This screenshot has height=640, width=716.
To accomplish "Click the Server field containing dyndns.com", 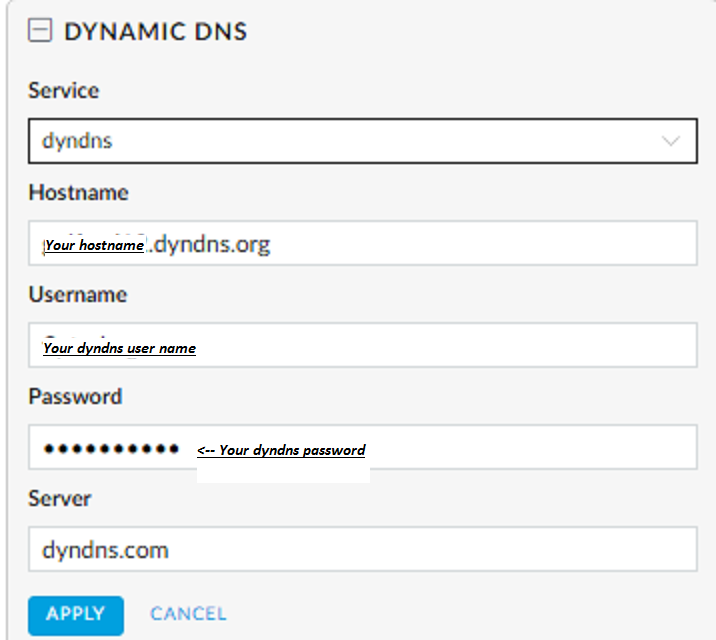I will 362,549.
